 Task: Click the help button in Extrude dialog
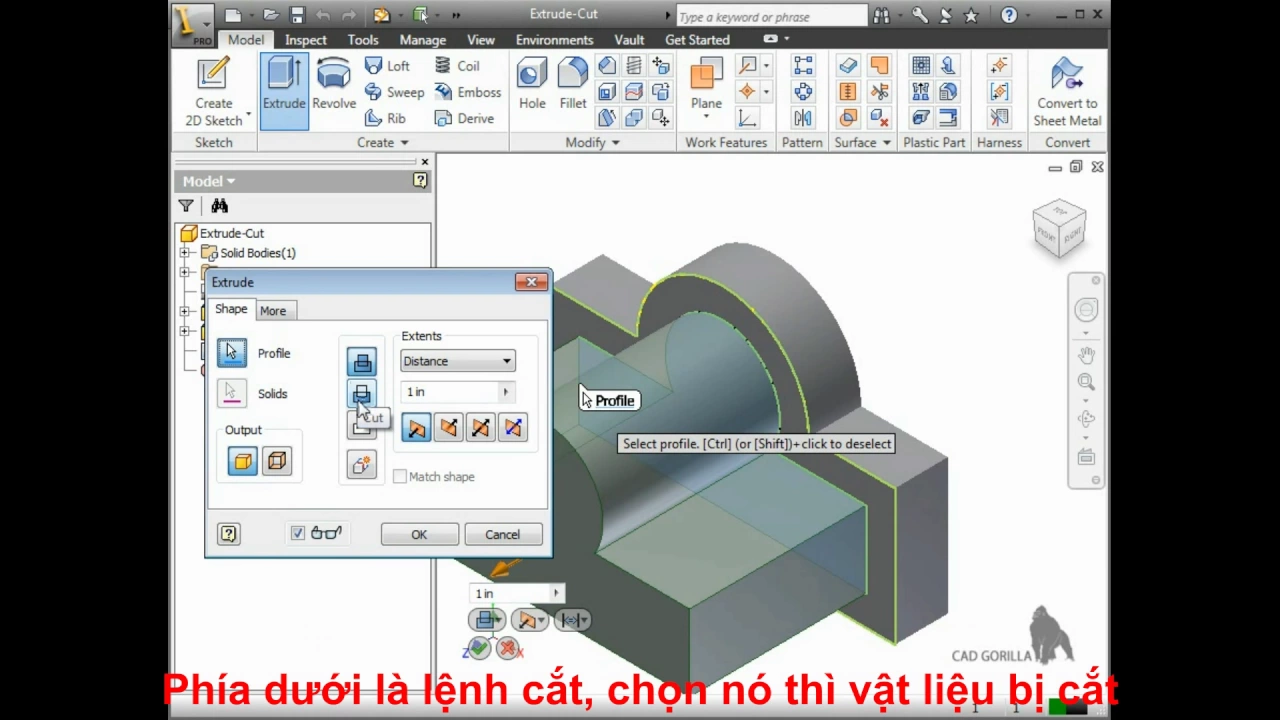tap(229, 534)
